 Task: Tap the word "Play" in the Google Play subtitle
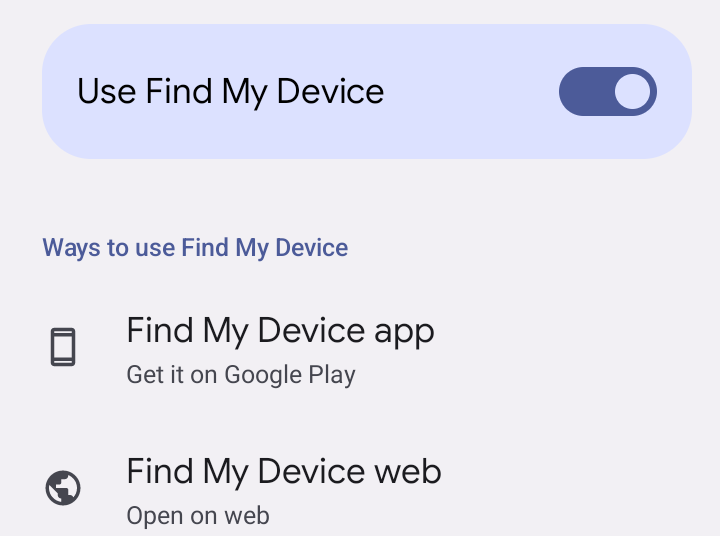[332, 375]
